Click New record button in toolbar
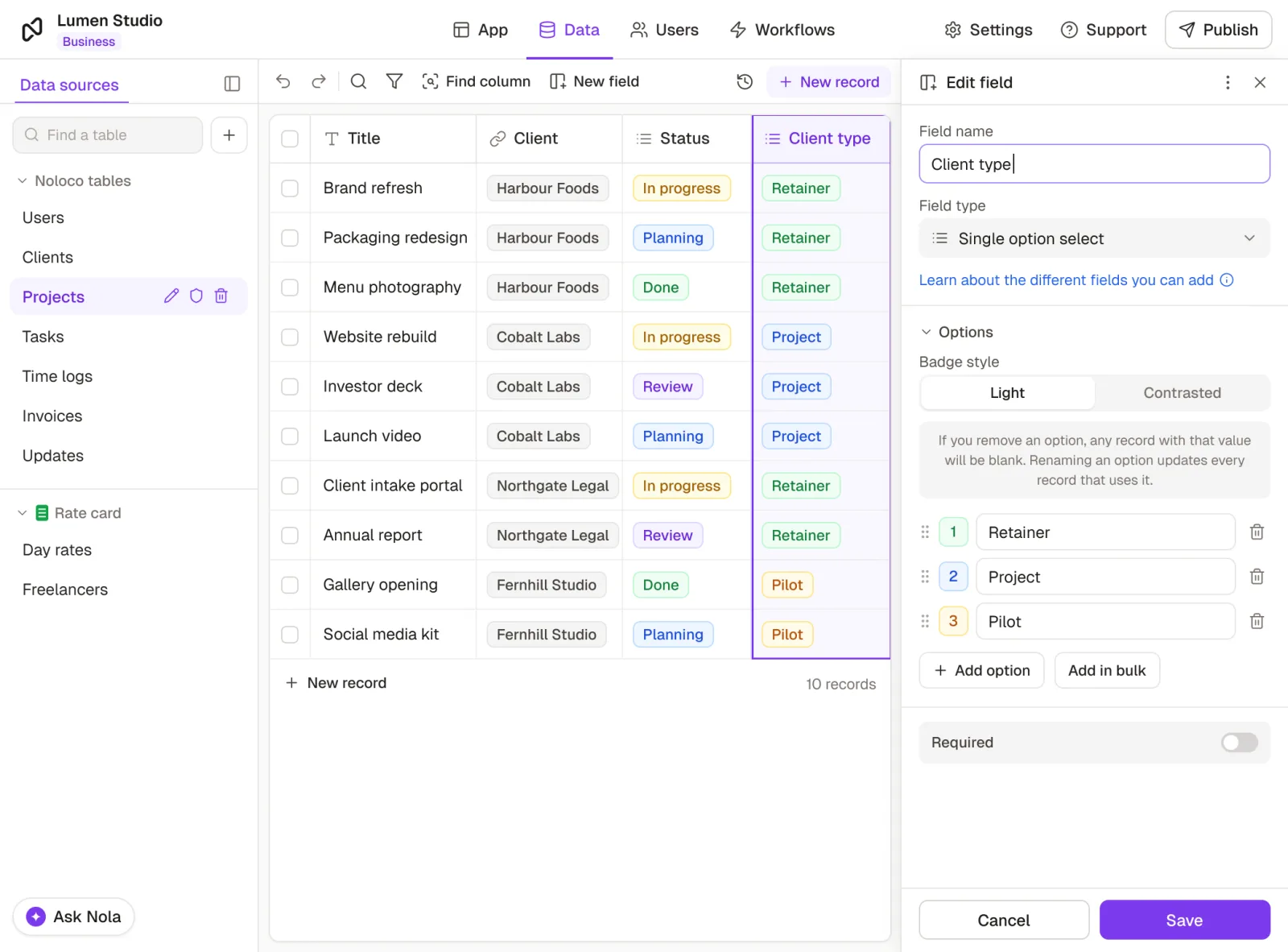 (828, 81)
